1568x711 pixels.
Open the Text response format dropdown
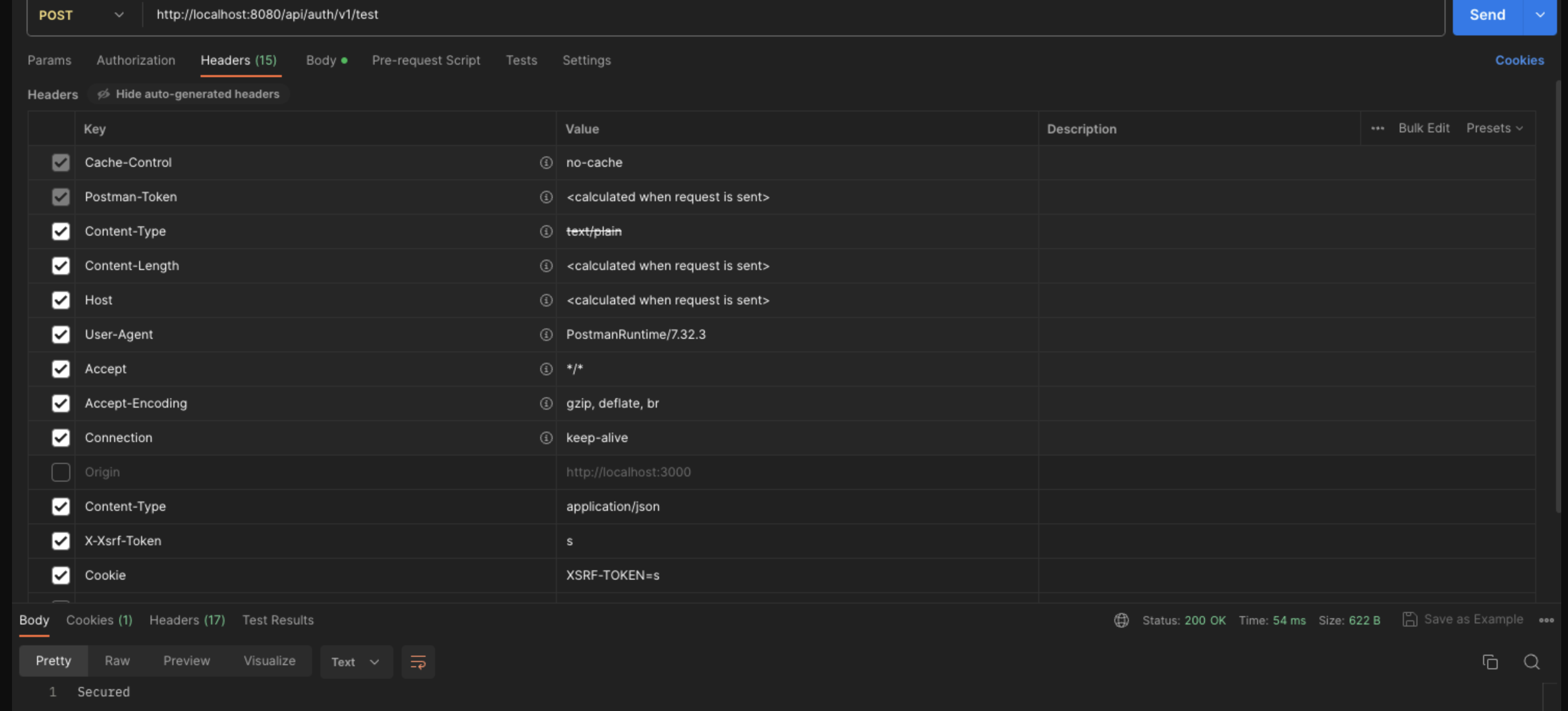tap(355, 661)
